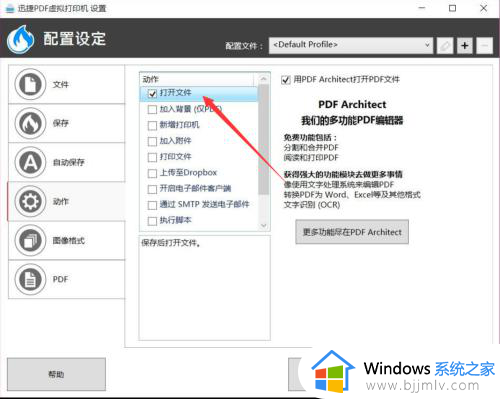
Task: Click the document icon beside 文件
Action: [x=30, y=84]
